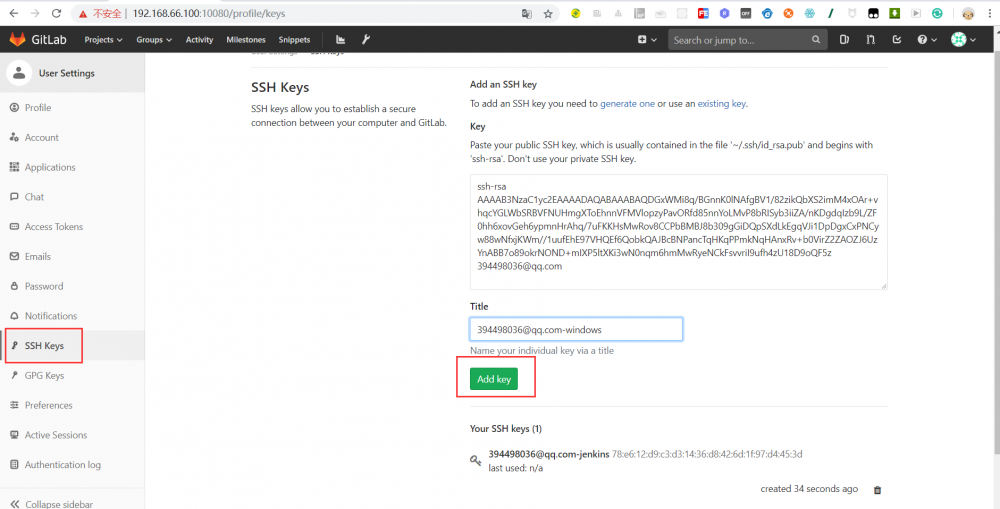Open the Merge requests icon in the navbar
This screenshot has width=1000, height=509.
click(871, 40)
